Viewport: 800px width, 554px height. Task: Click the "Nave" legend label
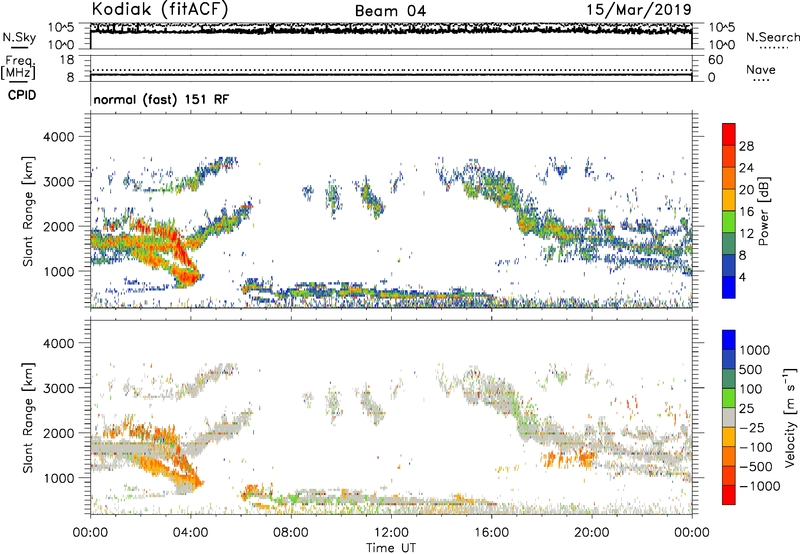coord(761,69)
